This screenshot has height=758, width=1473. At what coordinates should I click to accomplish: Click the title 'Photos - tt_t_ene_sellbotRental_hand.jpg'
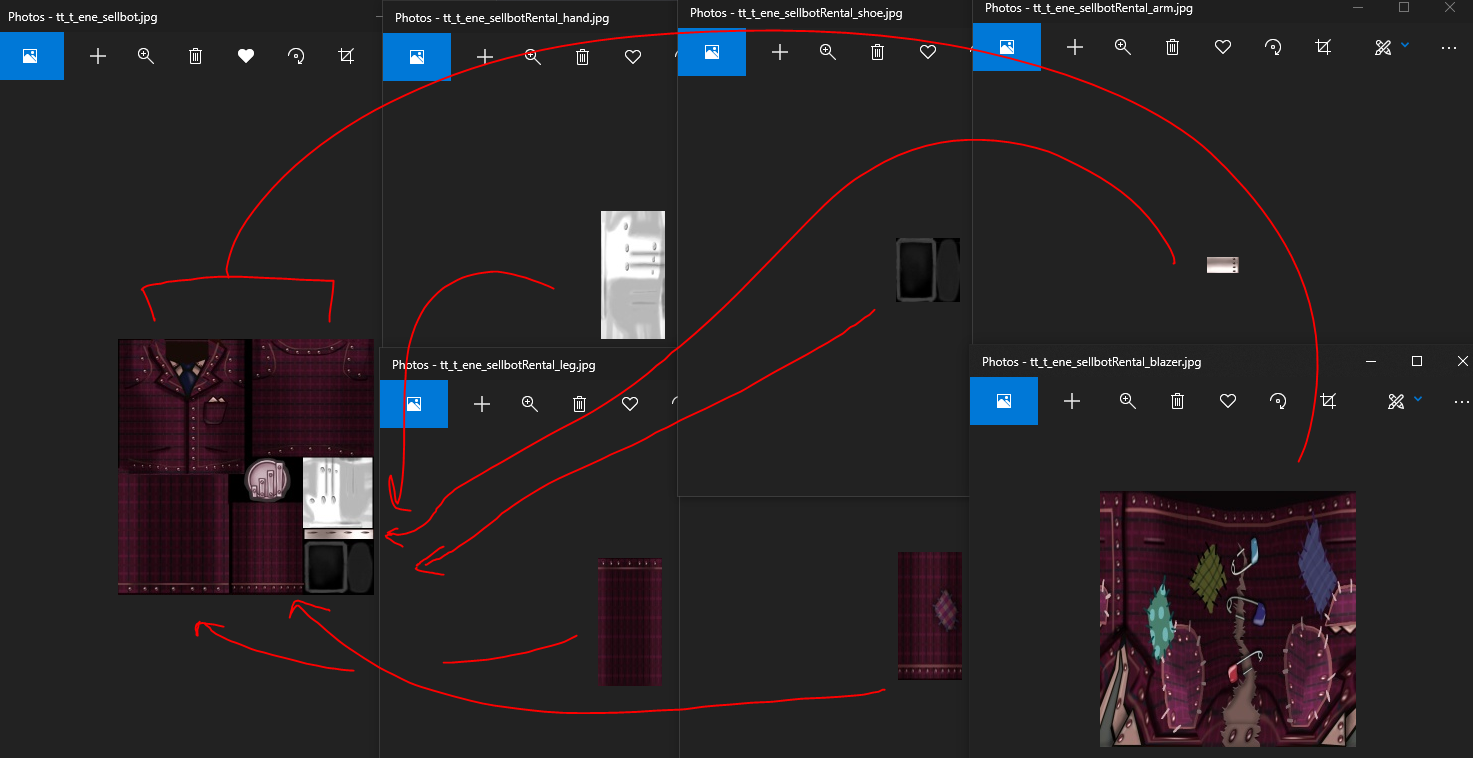[x=502, y=18]
